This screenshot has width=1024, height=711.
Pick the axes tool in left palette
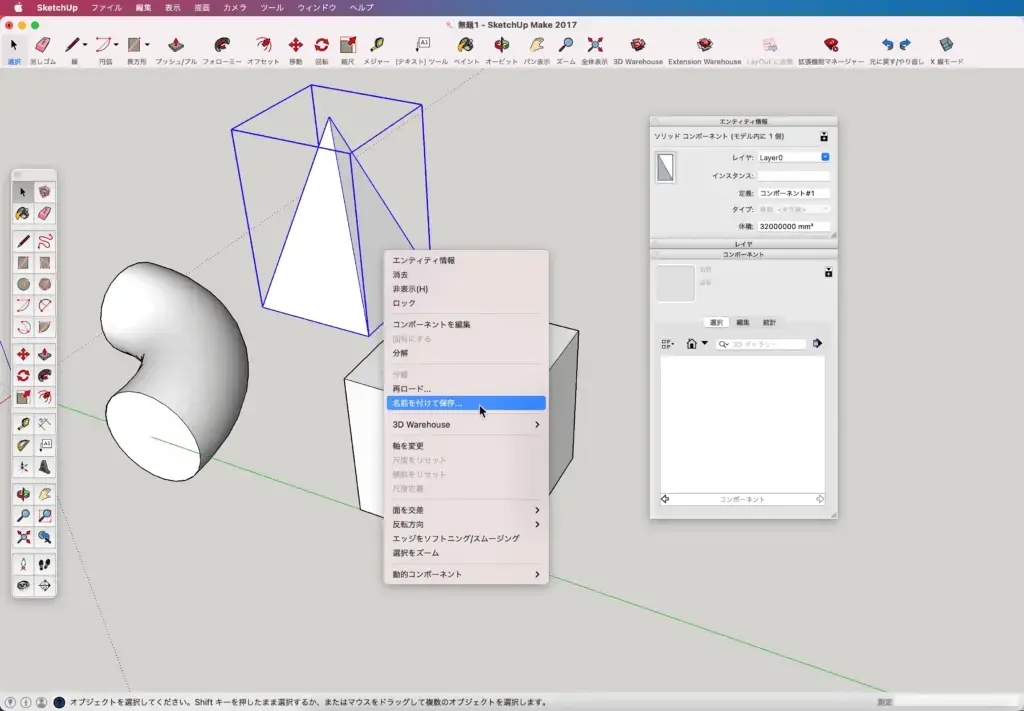[x=24, y=467]
